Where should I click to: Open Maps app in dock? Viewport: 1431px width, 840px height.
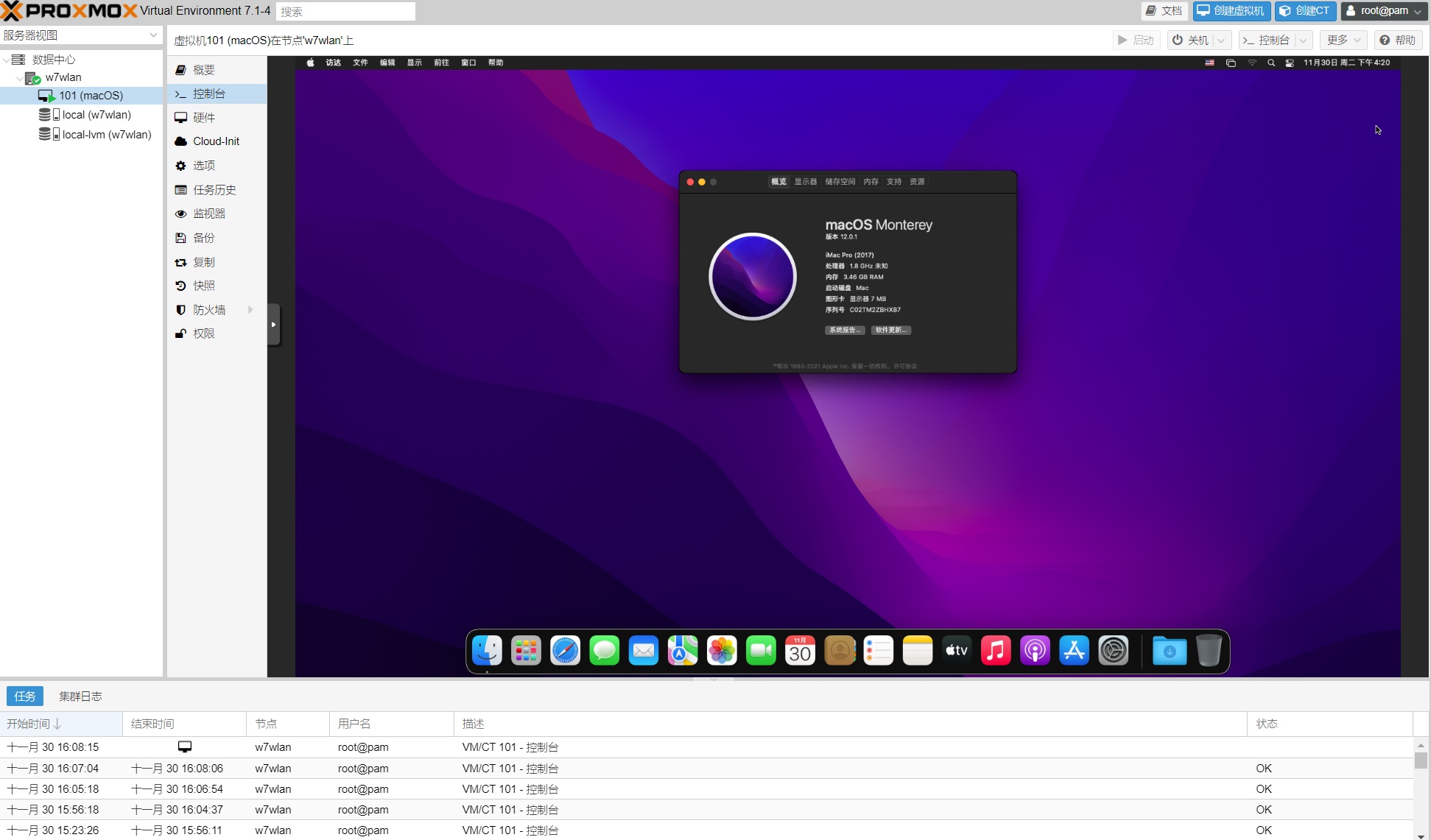click(683, 651)
